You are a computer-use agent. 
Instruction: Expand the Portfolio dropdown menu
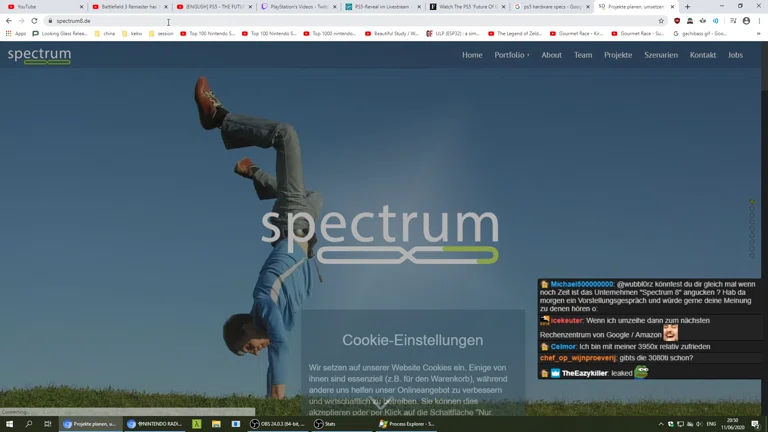[x=511, y=55]
